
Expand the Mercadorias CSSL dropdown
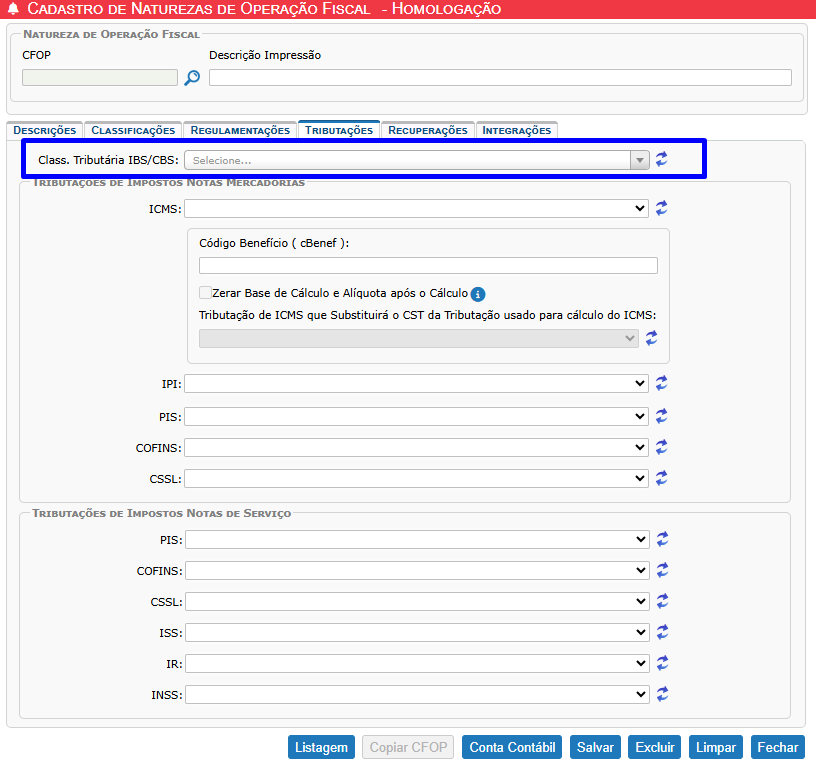coord(416,479)
